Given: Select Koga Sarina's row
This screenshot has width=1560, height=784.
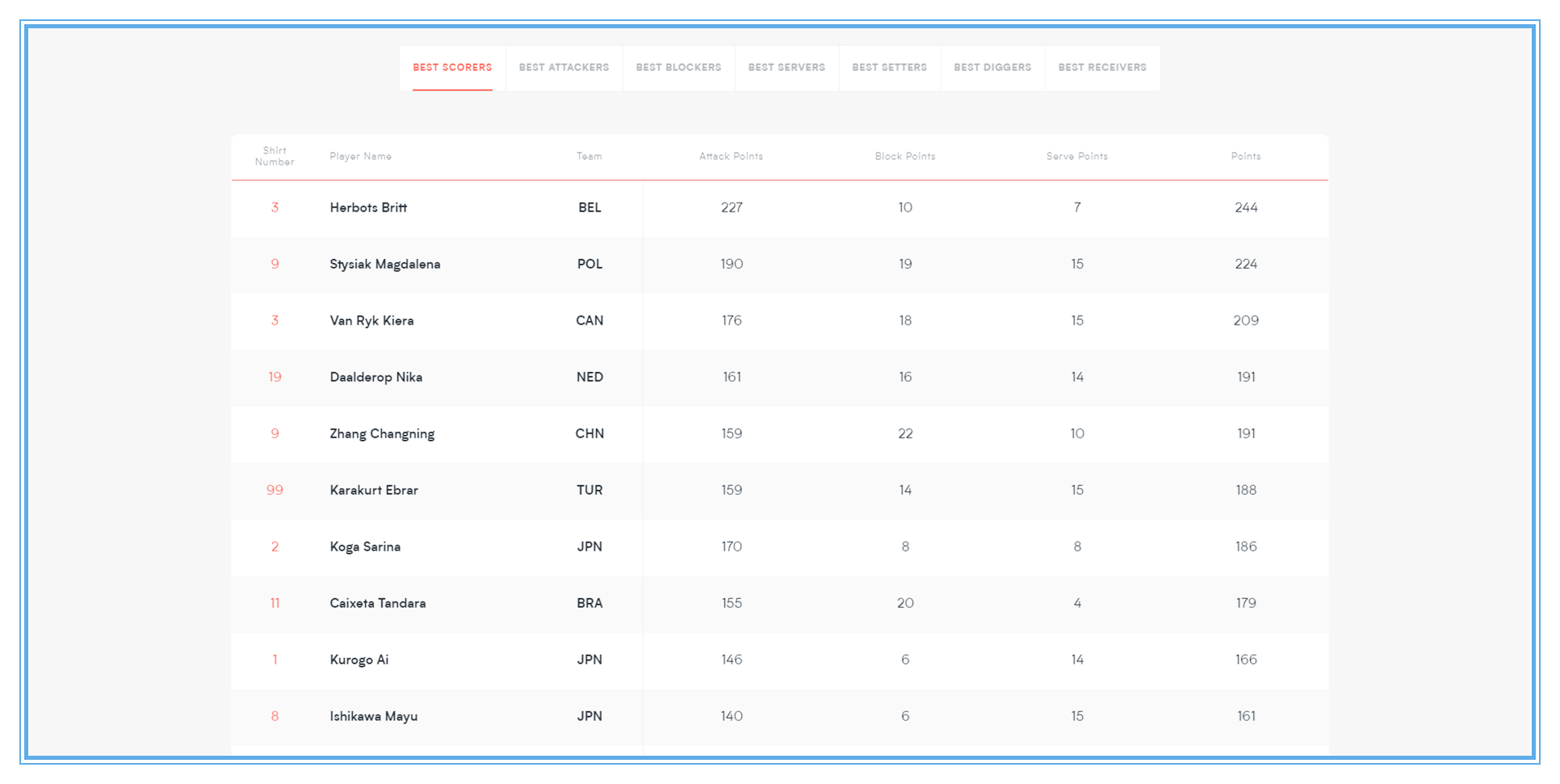Looking at the screenshot, I should 779,547.
